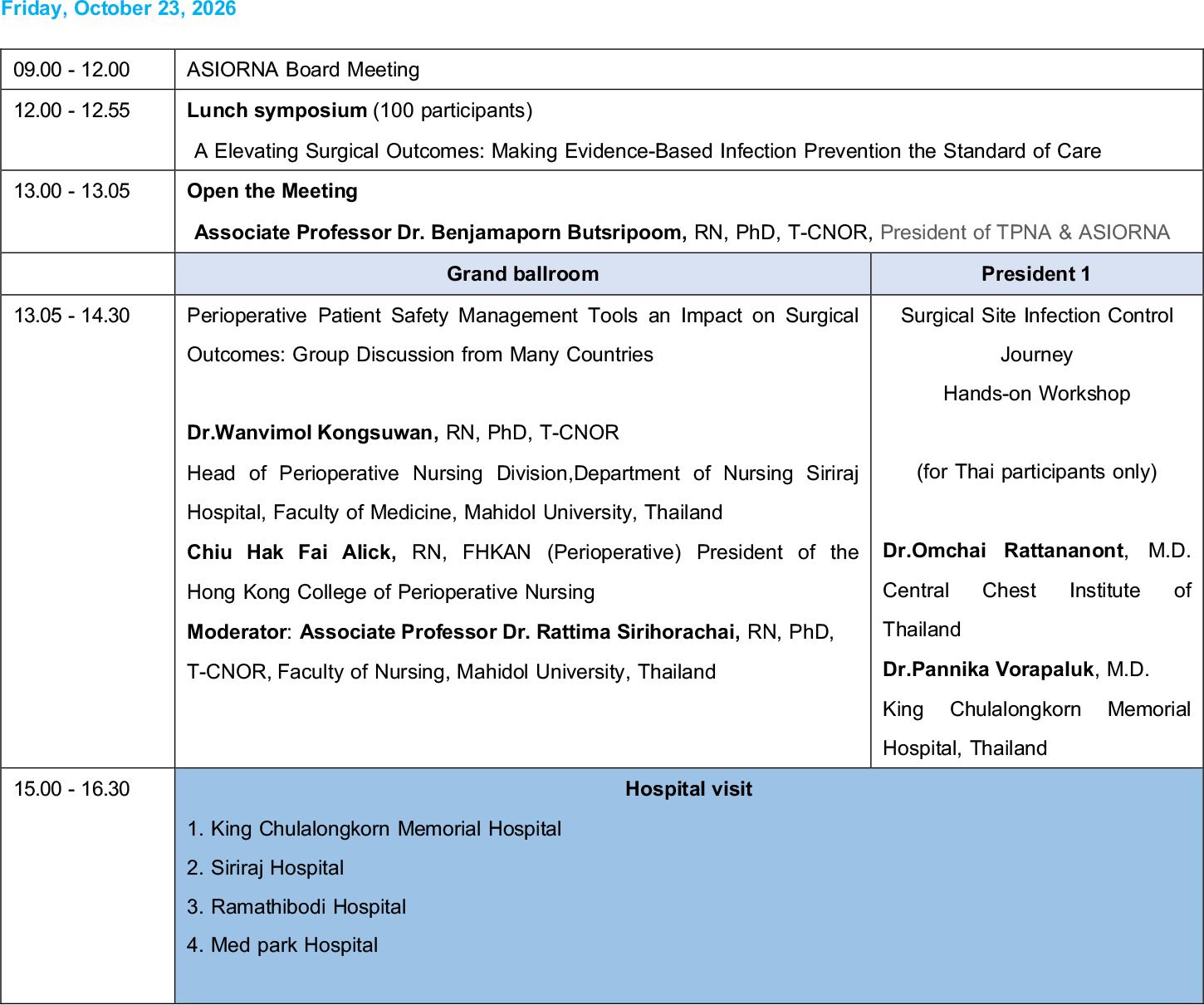Click the Friday, October 23, 2026 heading

point(119,9)
